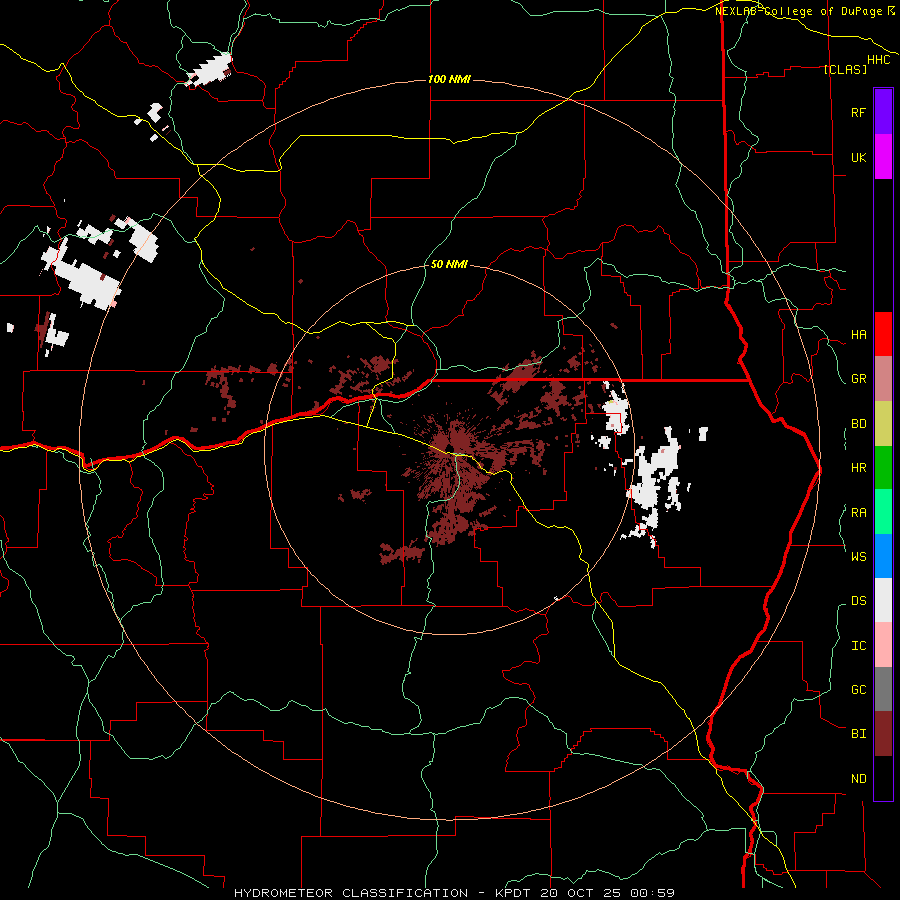Click the WS legend label
900x900 pixels.
click(858, 557)
